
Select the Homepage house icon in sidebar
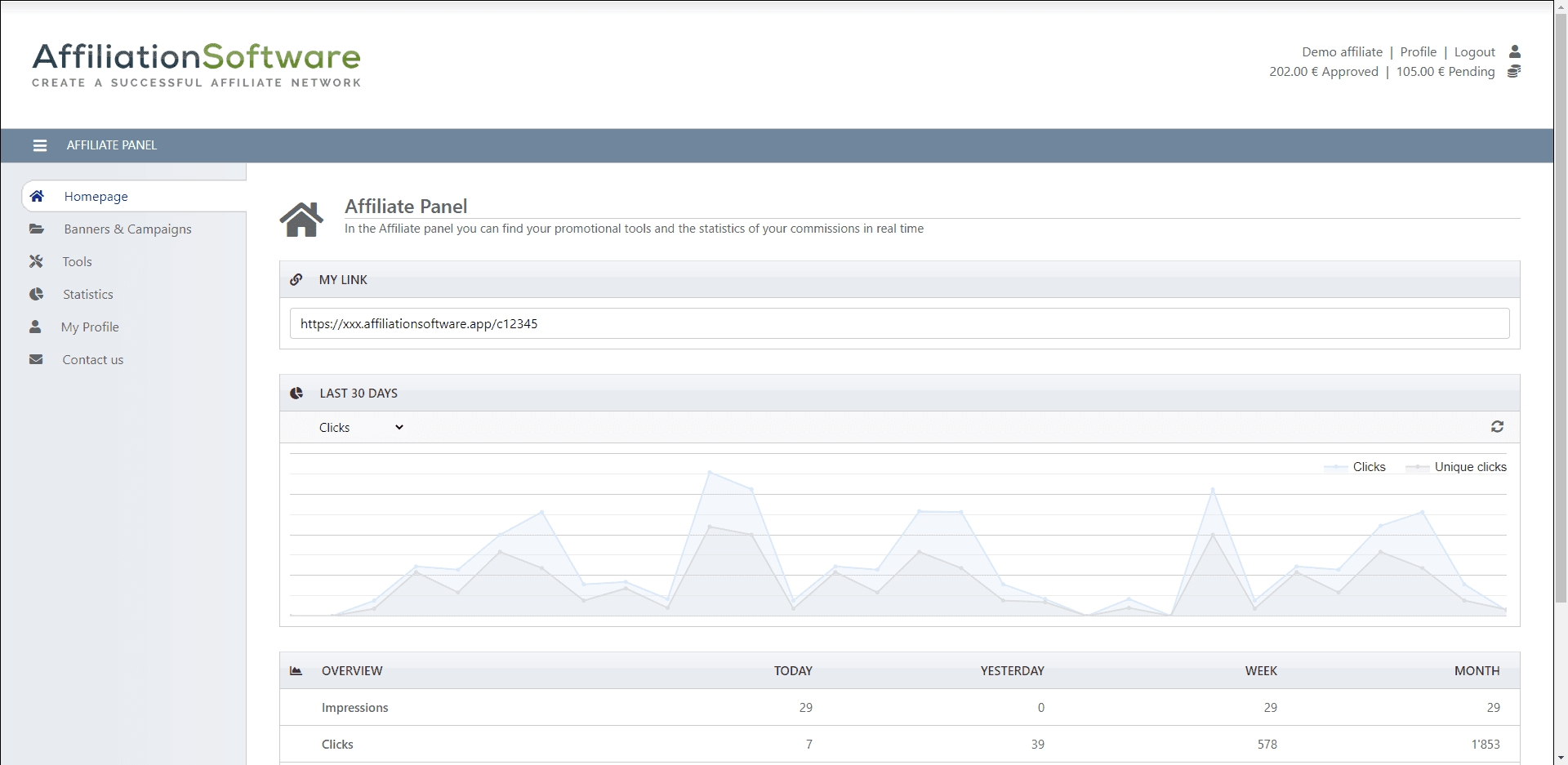38,196
